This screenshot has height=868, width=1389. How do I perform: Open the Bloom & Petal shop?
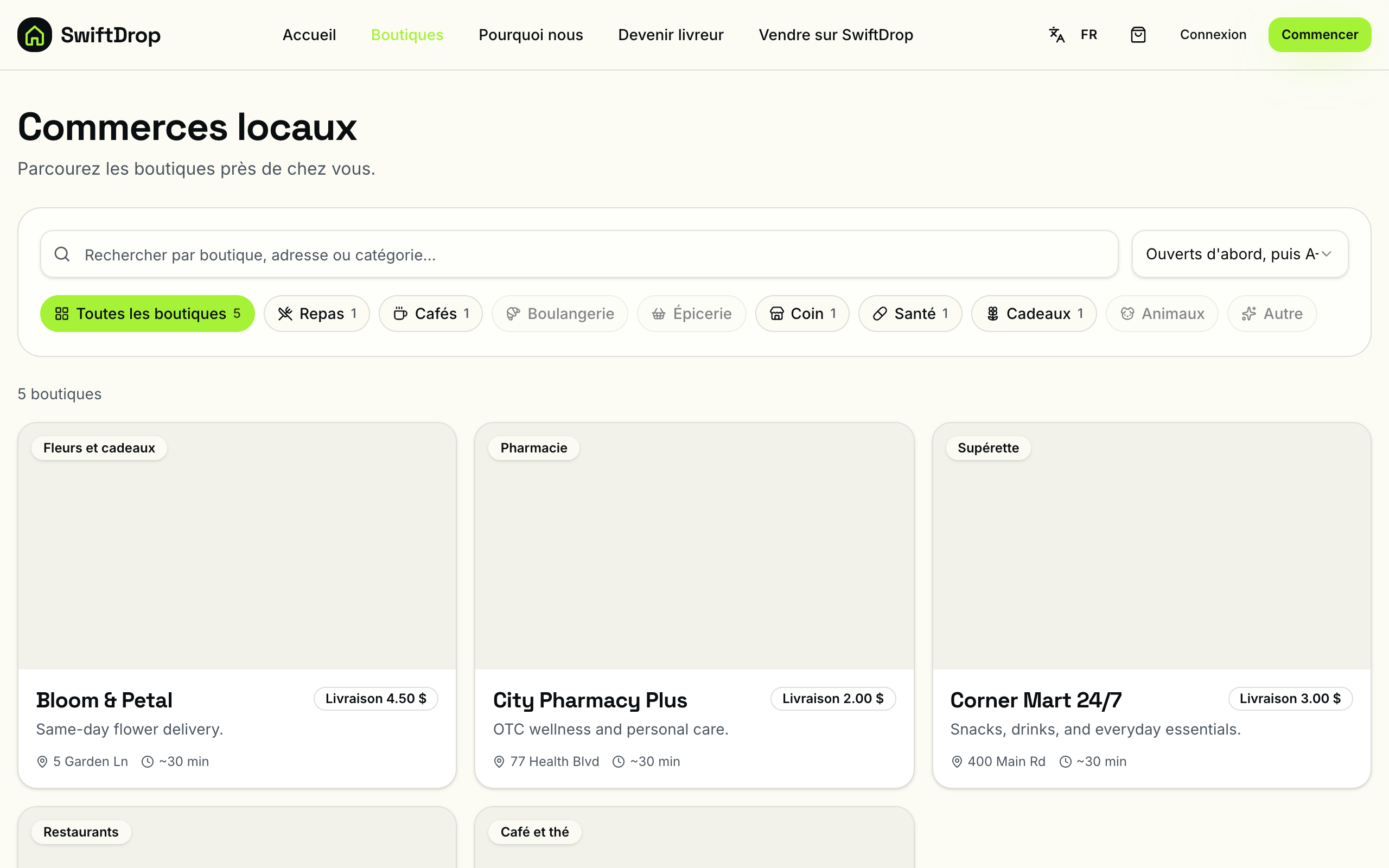point(104,700)
